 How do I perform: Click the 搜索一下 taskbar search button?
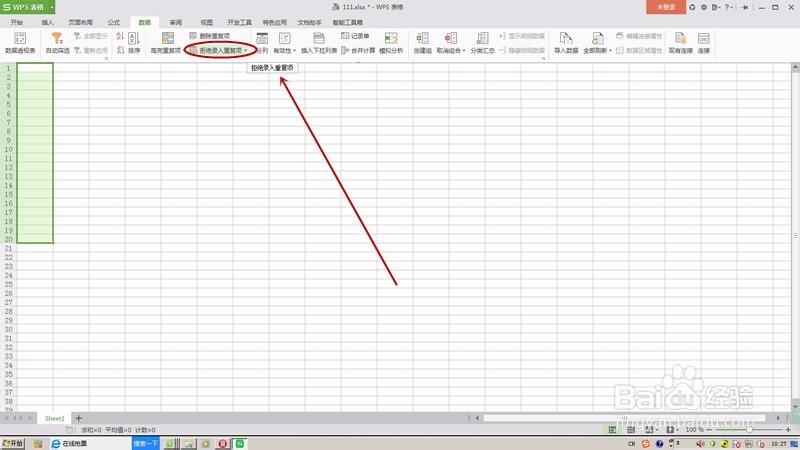[145, 443]
